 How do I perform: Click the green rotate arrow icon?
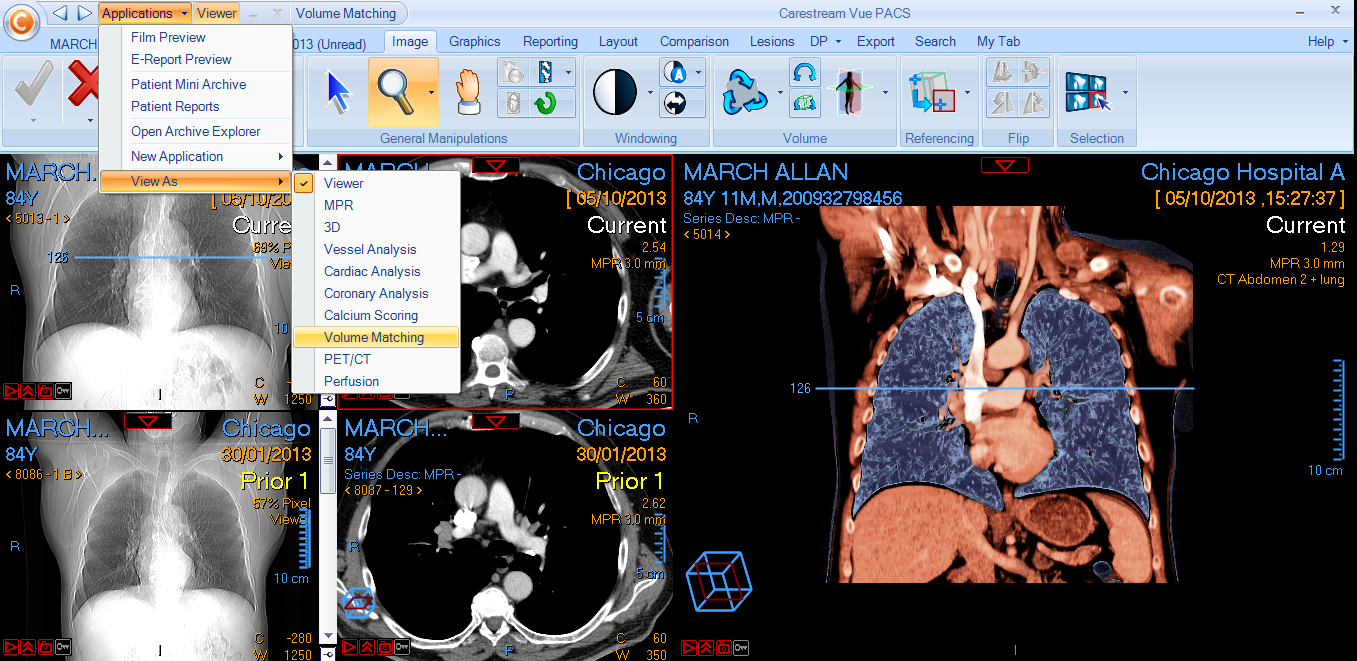pyautogui.click(x=546, y=103)
